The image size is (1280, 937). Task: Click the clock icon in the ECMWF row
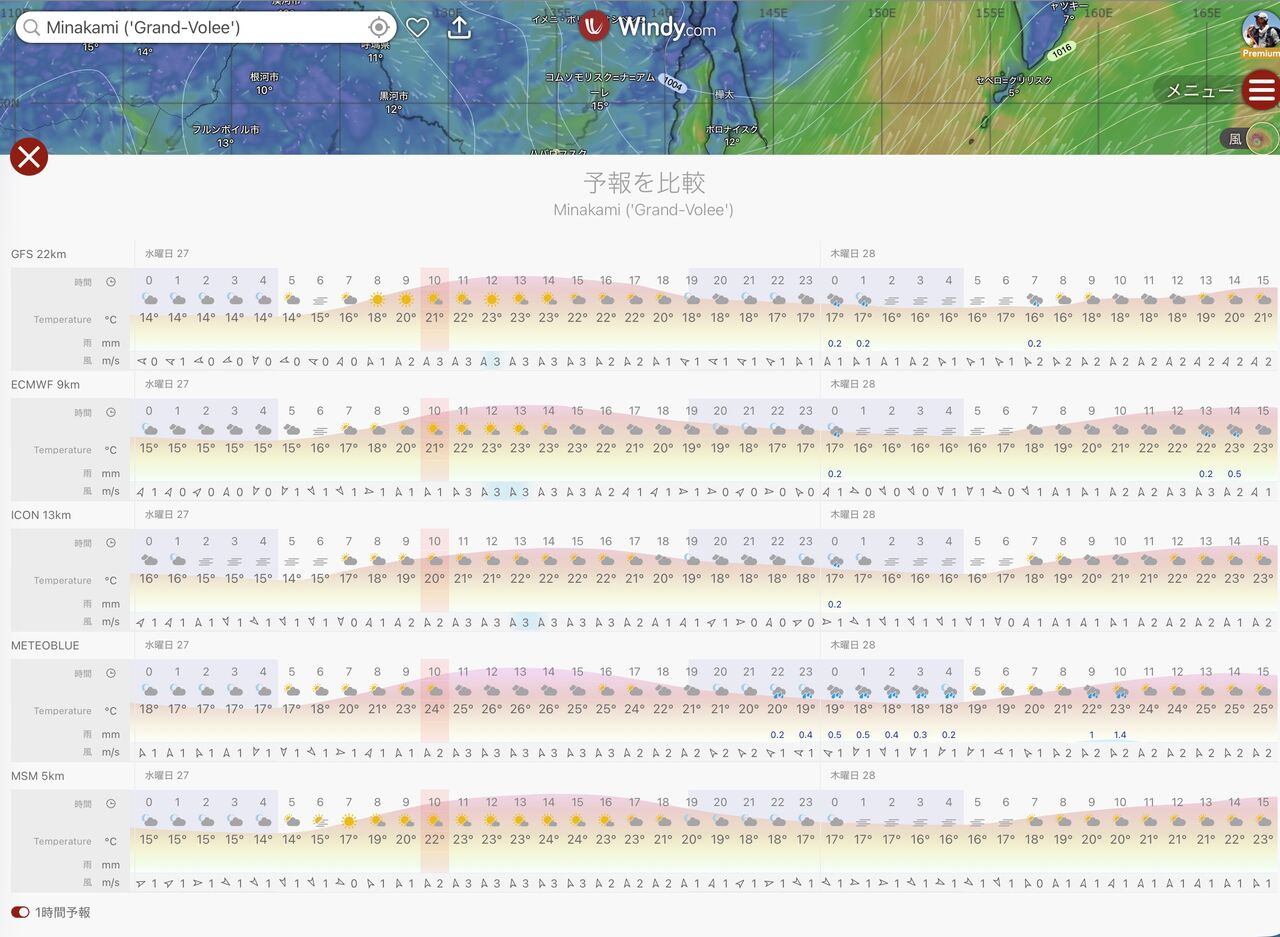click(x=111, y=412)
